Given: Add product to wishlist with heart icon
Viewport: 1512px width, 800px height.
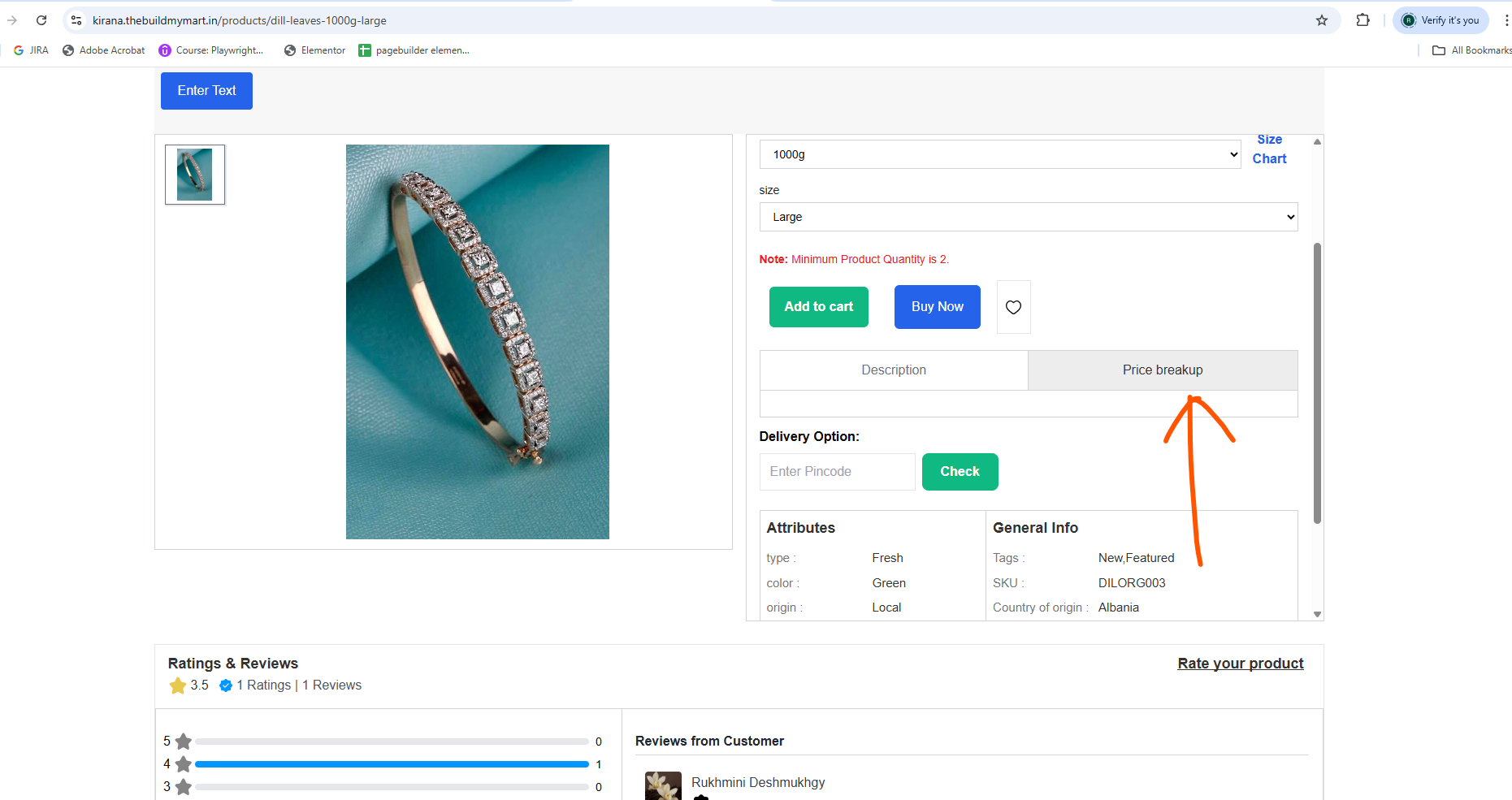Looking at the screenshot, I should [1013, 307].
